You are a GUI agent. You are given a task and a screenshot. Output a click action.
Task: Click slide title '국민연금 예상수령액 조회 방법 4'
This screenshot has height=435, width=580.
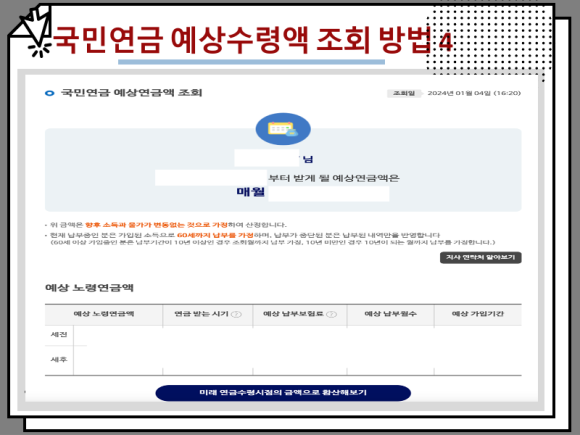[x=253, y=39]
